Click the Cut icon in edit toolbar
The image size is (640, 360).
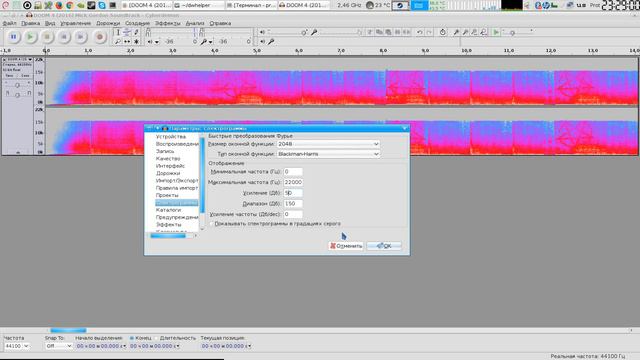click(370, 32)
